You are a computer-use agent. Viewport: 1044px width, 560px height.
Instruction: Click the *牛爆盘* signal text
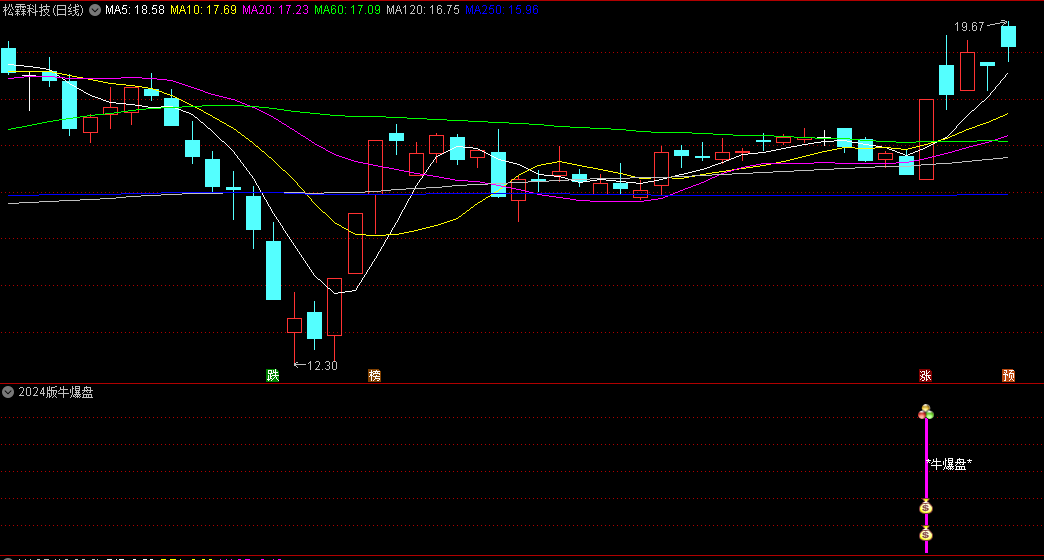point(949,464)
